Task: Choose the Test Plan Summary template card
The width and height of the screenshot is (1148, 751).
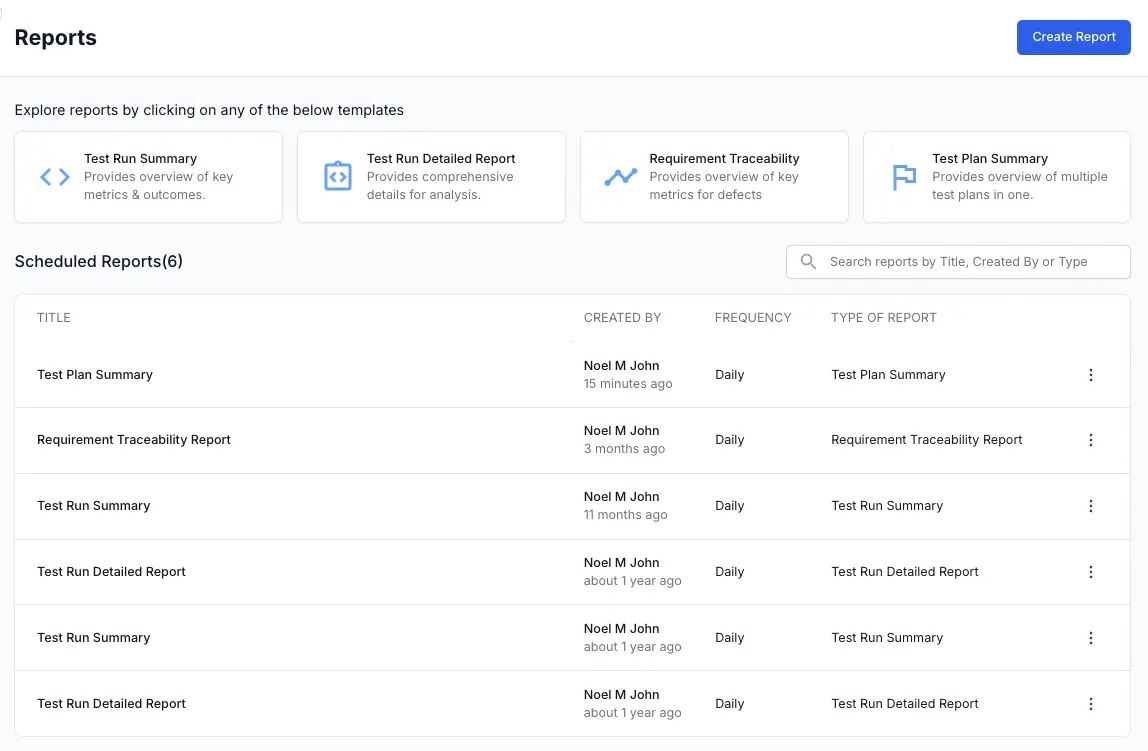Action: (x=996, y=177)
